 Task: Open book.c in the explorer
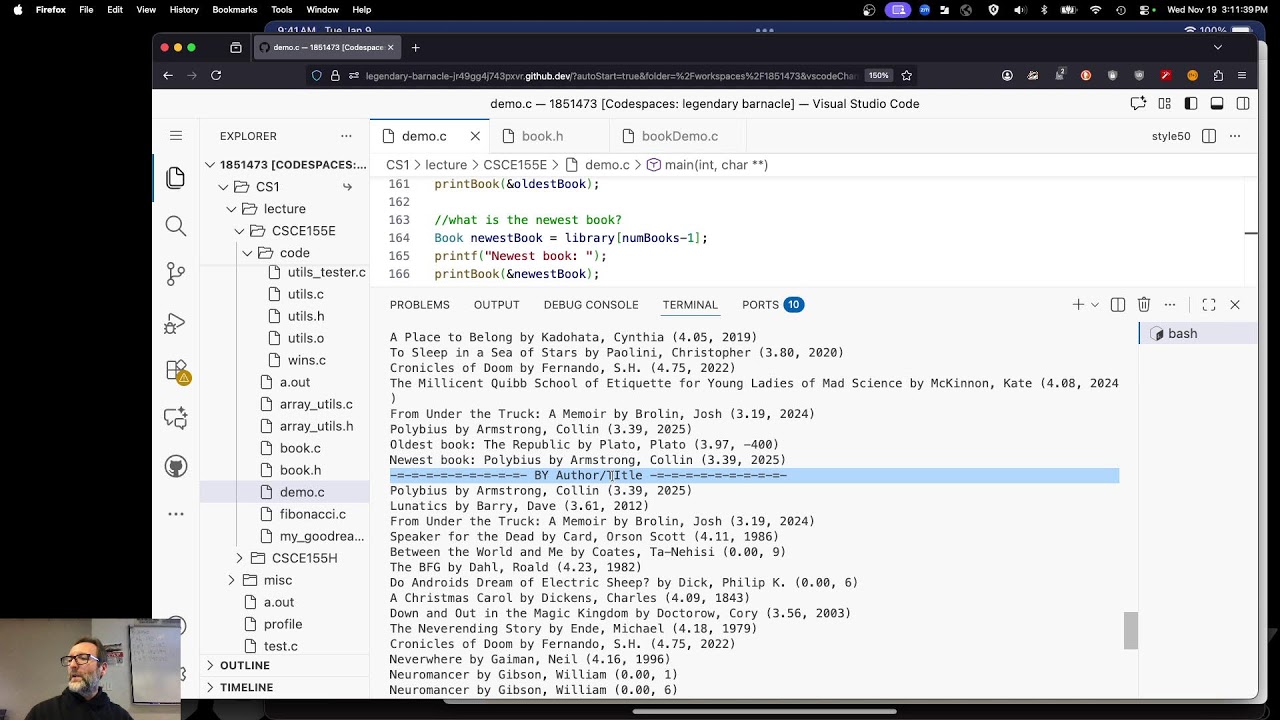click(x=300, y=448)
